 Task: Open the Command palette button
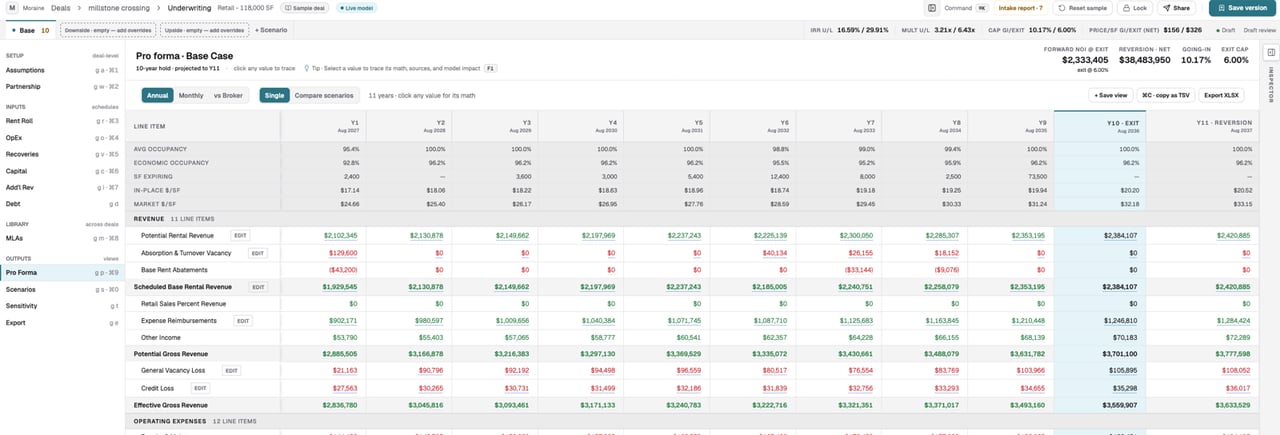pyautogui.click(x=967, y=7)
